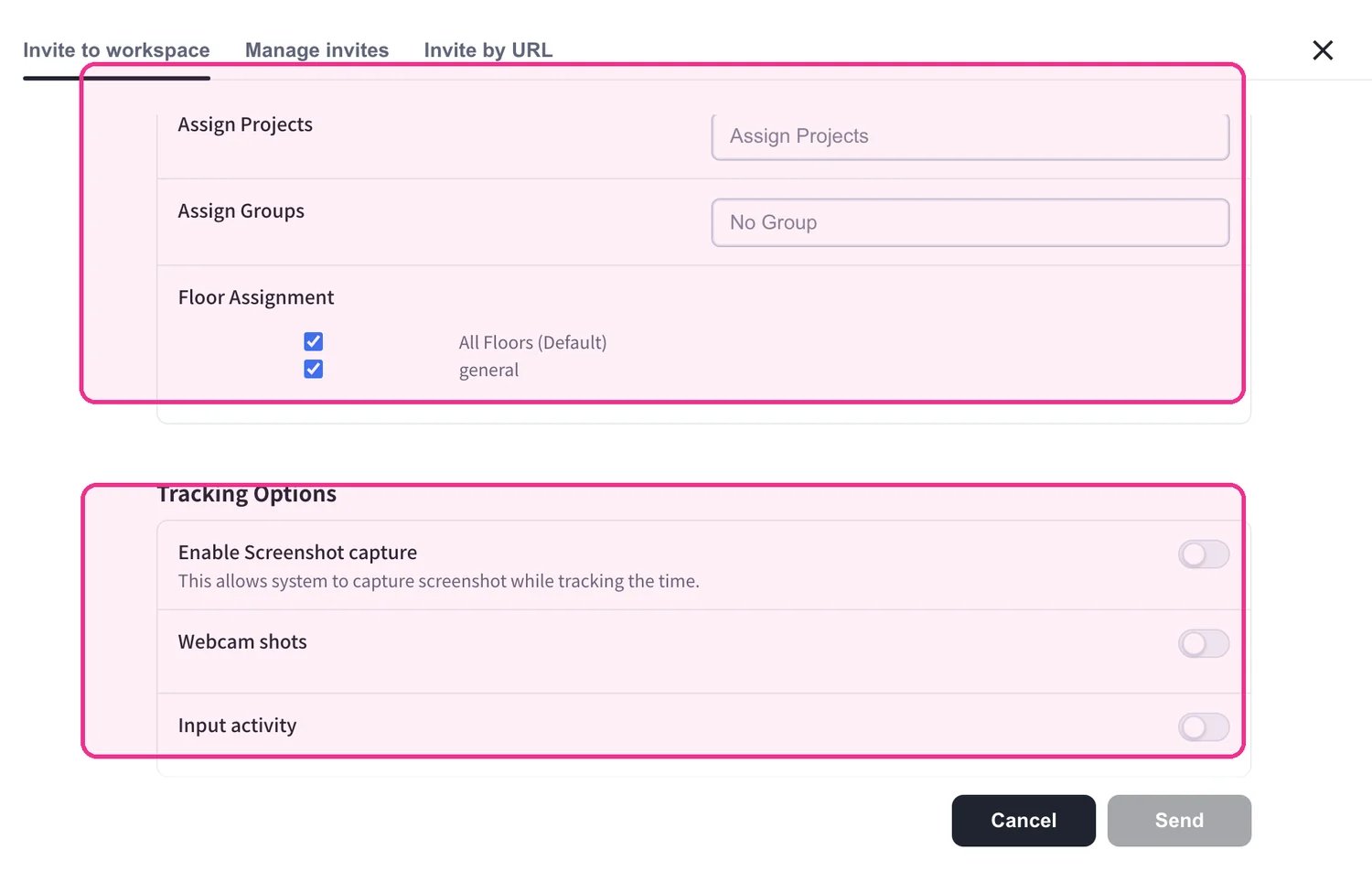
Task: Go to the Invite by URL tab
Action: pos(488,50)
